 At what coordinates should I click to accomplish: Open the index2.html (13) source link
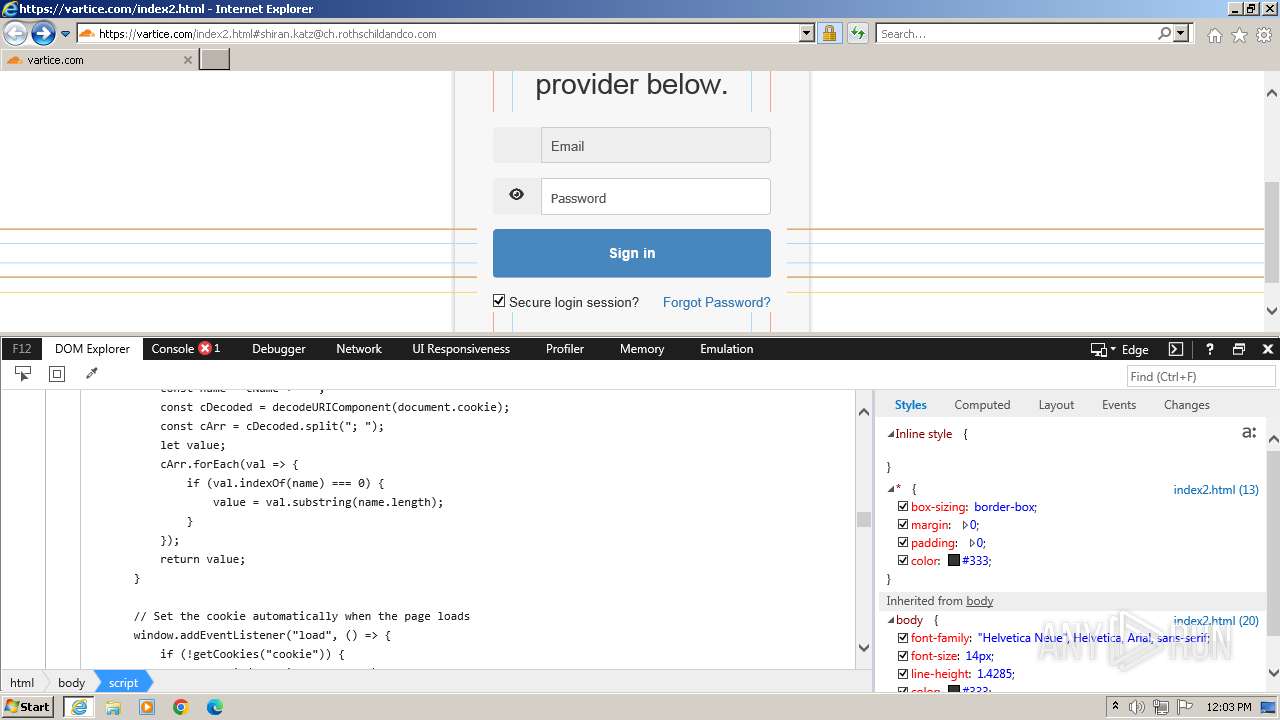[x=1216, y=490]
